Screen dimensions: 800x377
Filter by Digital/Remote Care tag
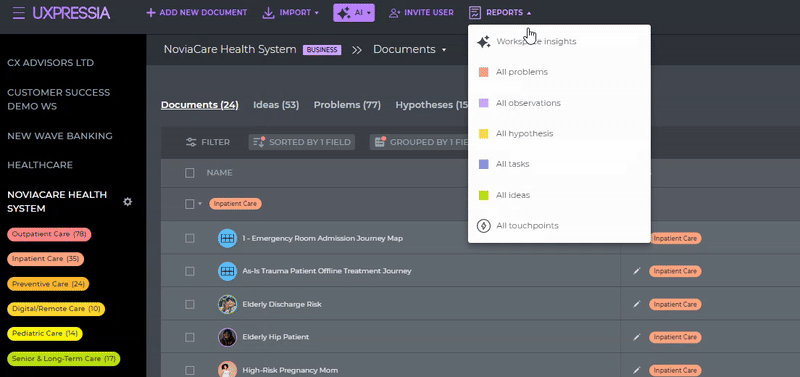56,309
